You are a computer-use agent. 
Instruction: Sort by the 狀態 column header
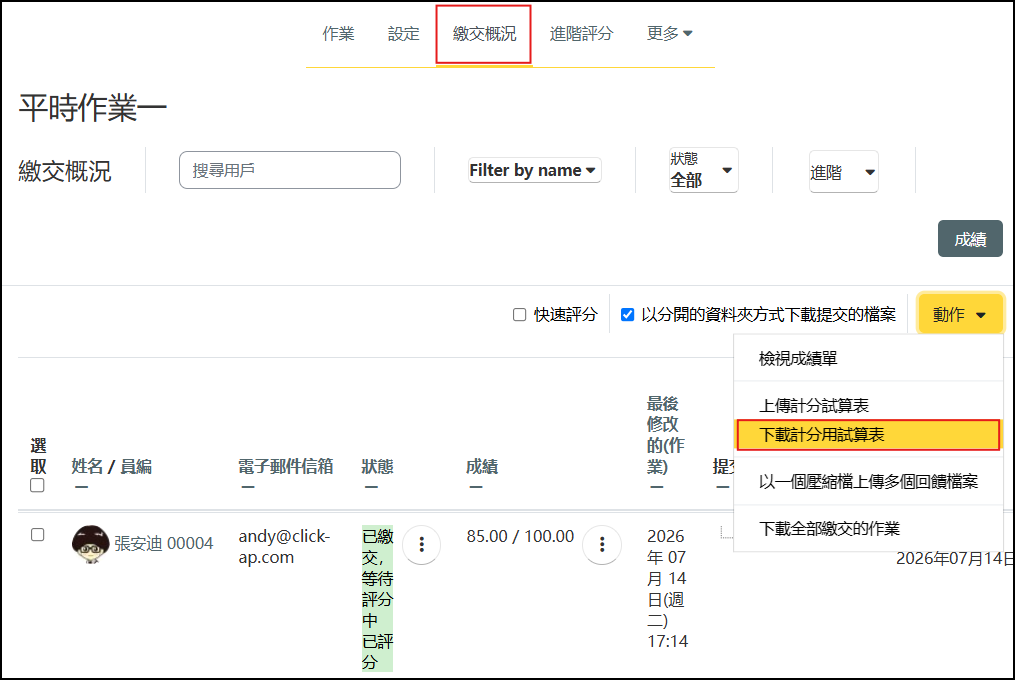pyautogui.click(x=377, y=466)
